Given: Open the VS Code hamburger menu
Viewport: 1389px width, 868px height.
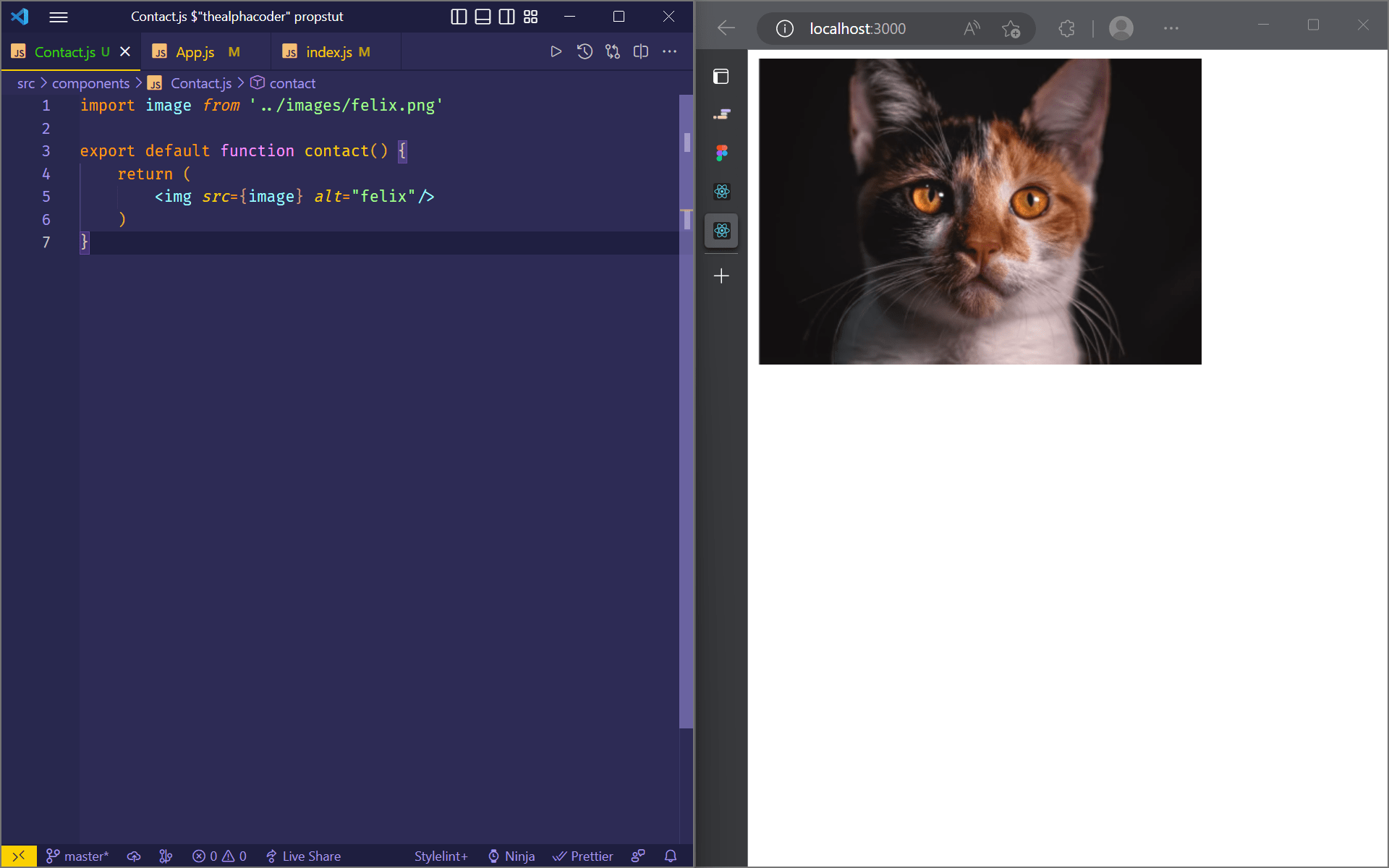Looking at the screenshot, I should coord(59,17).
